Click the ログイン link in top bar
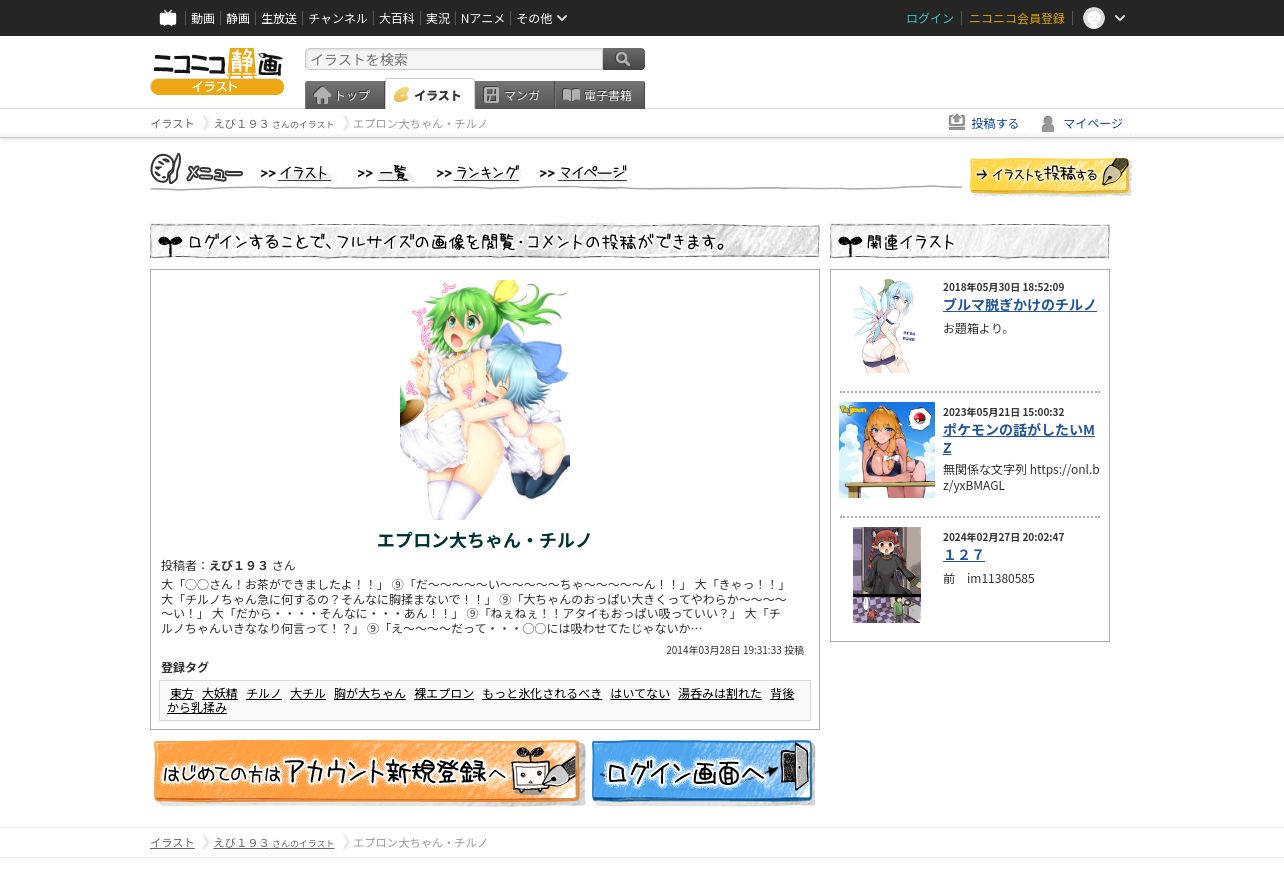Viewport: 1284px width, 869px height. coord(930,18)
